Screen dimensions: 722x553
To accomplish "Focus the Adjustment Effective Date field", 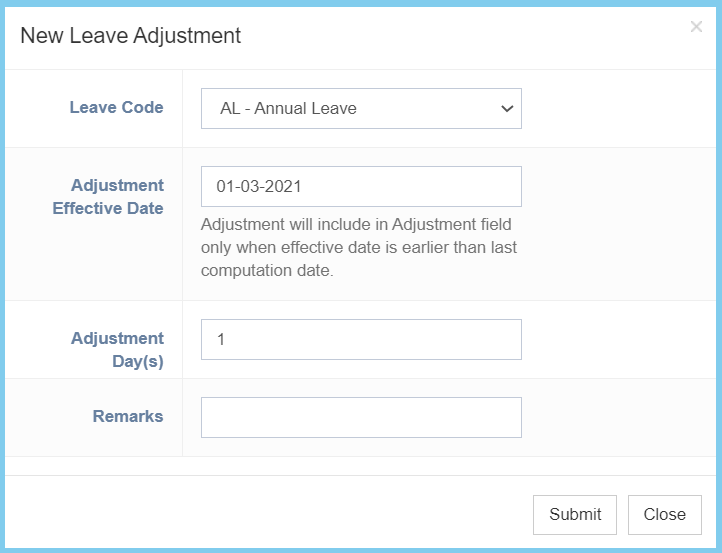I will point(361,186).
